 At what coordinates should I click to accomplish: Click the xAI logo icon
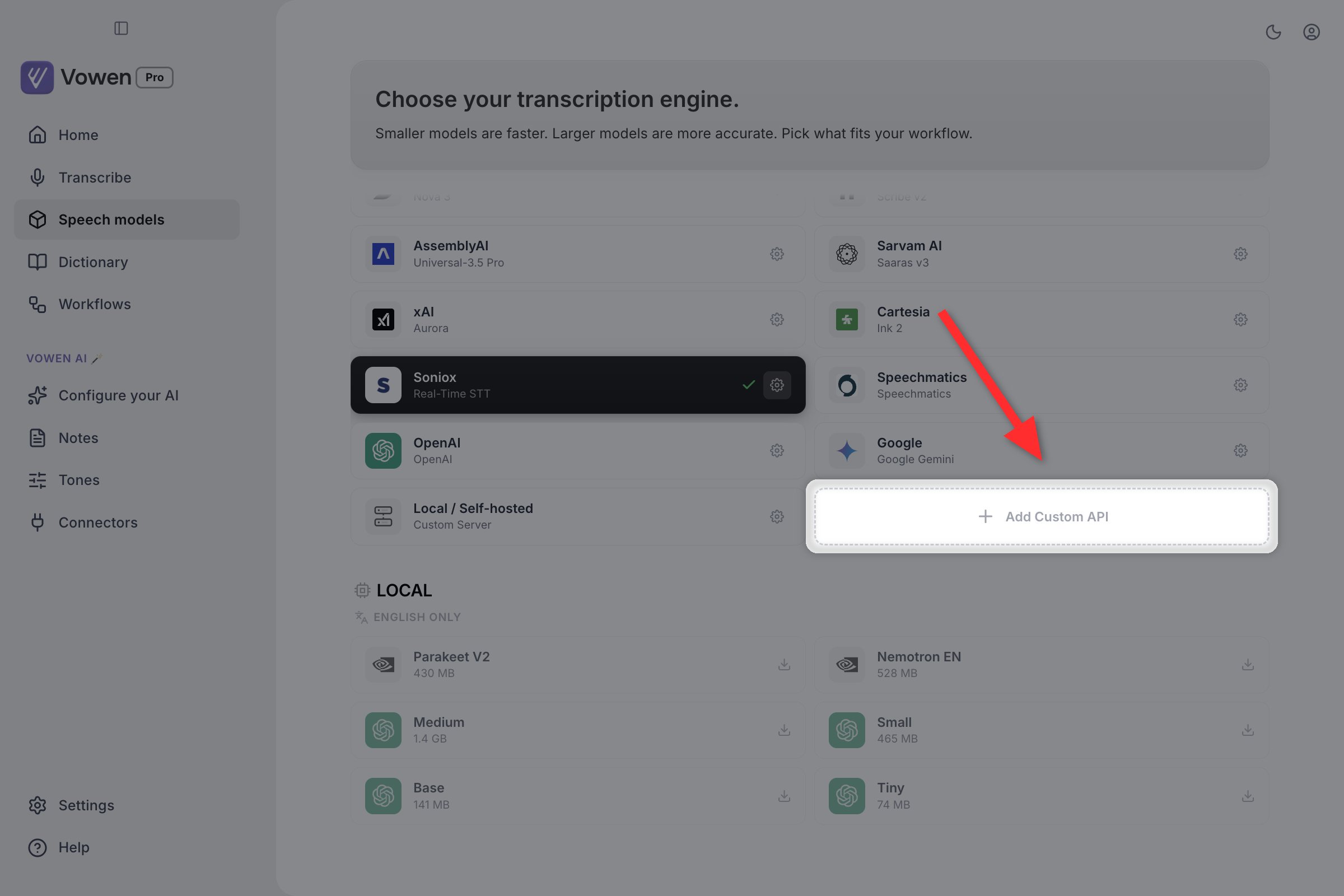click(x=383, y=319)
